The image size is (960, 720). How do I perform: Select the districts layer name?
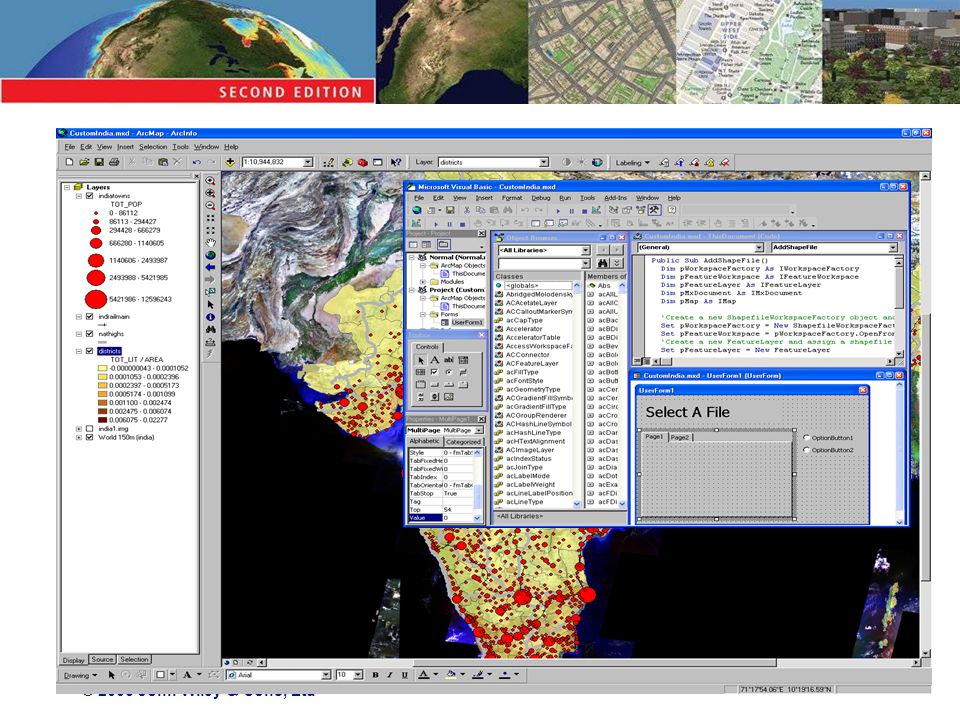click(x=109, y=351)
